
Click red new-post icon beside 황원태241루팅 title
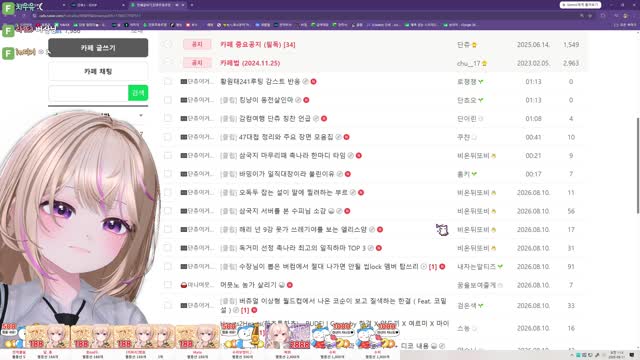pyautogui.click(x=313, y=82)
